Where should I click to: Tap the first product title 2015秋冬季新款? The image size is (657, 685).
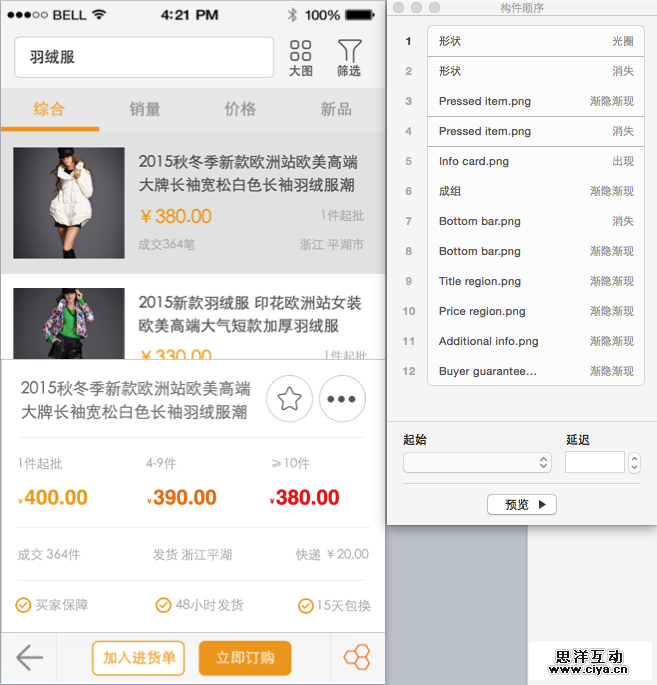click(248, 173)
